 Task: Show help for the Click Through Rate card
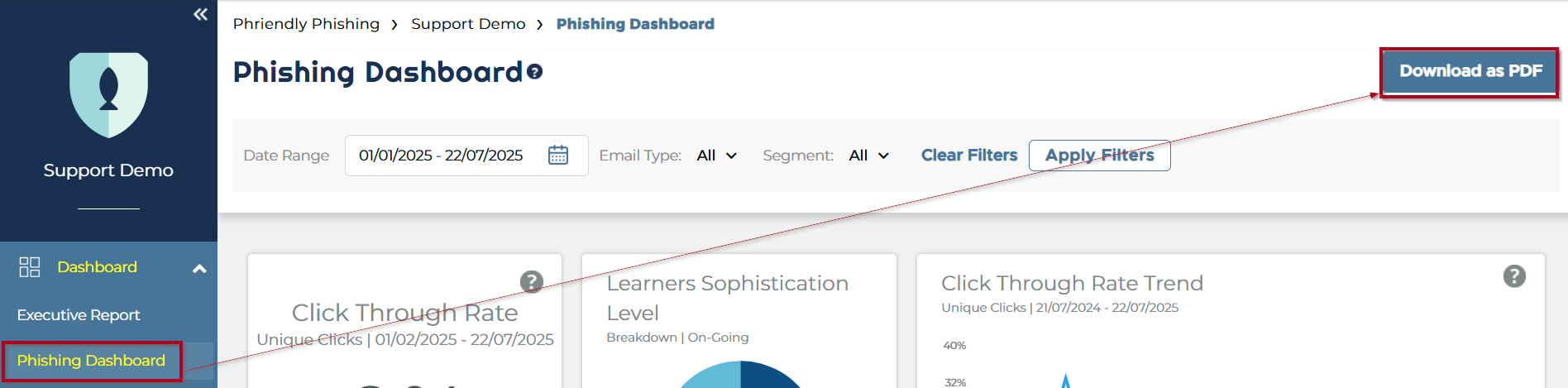pos(531,282)
